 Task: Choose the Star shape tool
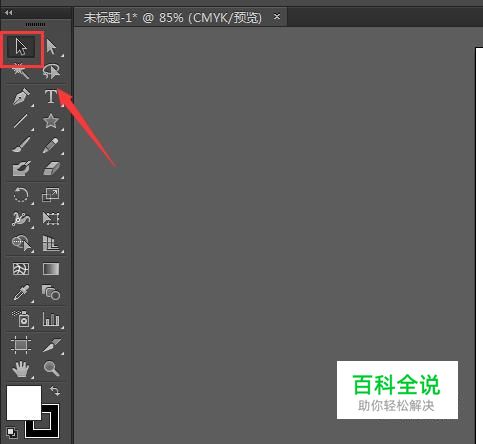coord(51,121)
